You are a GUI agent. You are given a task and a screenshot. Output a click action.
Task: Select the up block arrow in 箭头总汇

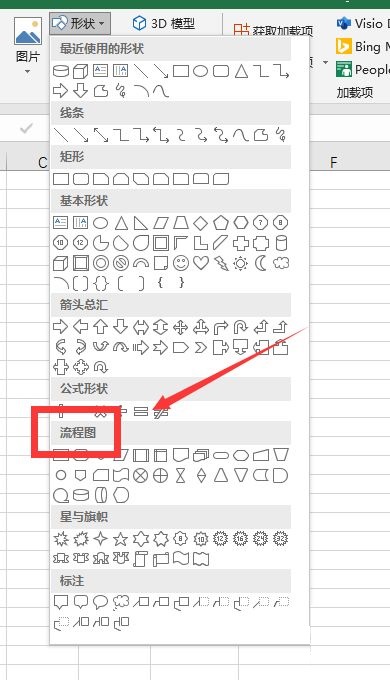click(x=101, y=327)
